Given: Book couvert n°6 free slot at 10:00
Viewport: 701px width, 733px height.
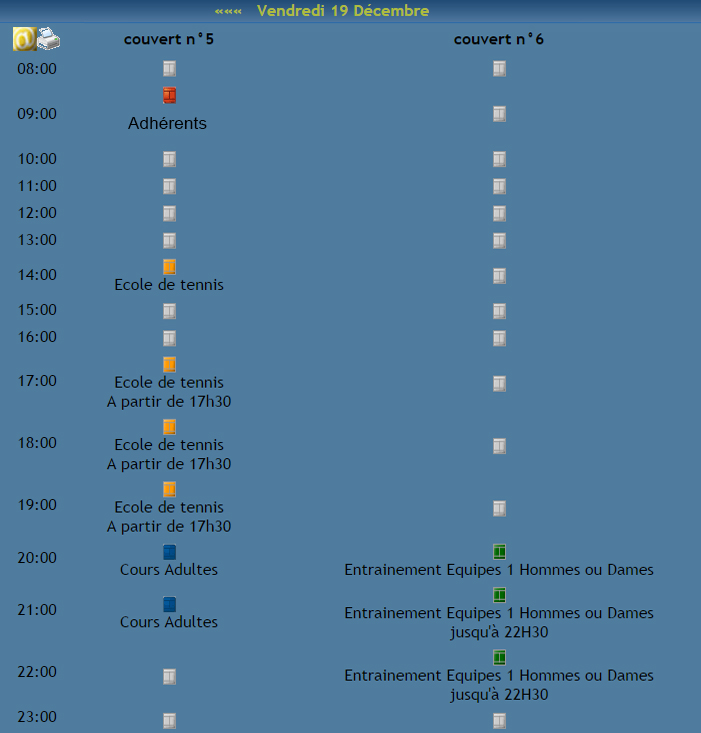Looking at the screenshot, I should pos(500,159).
